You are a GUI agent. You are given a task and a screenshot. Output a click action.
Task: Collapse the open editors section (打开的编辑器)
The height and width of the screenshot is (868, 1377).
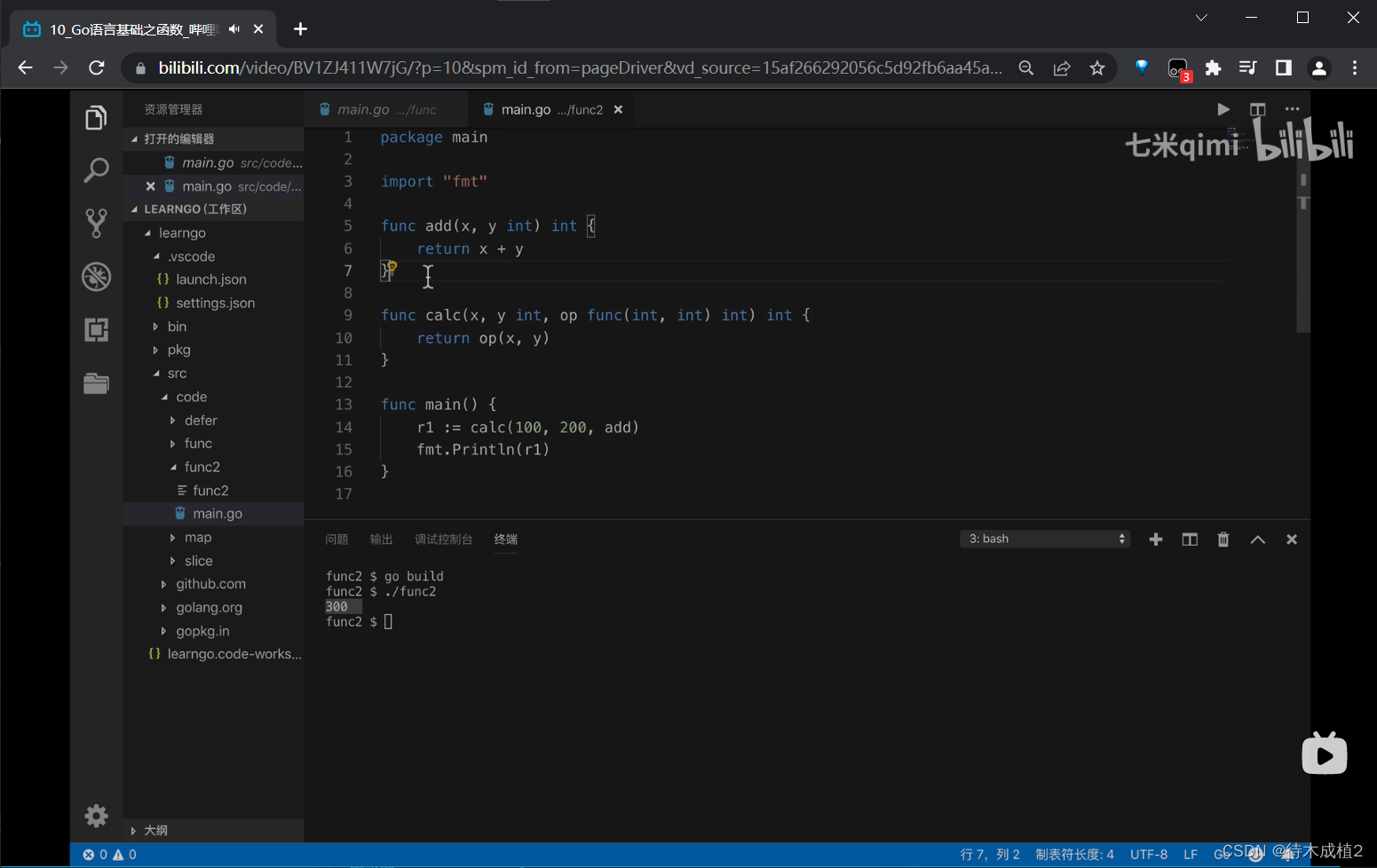(213, 139)
